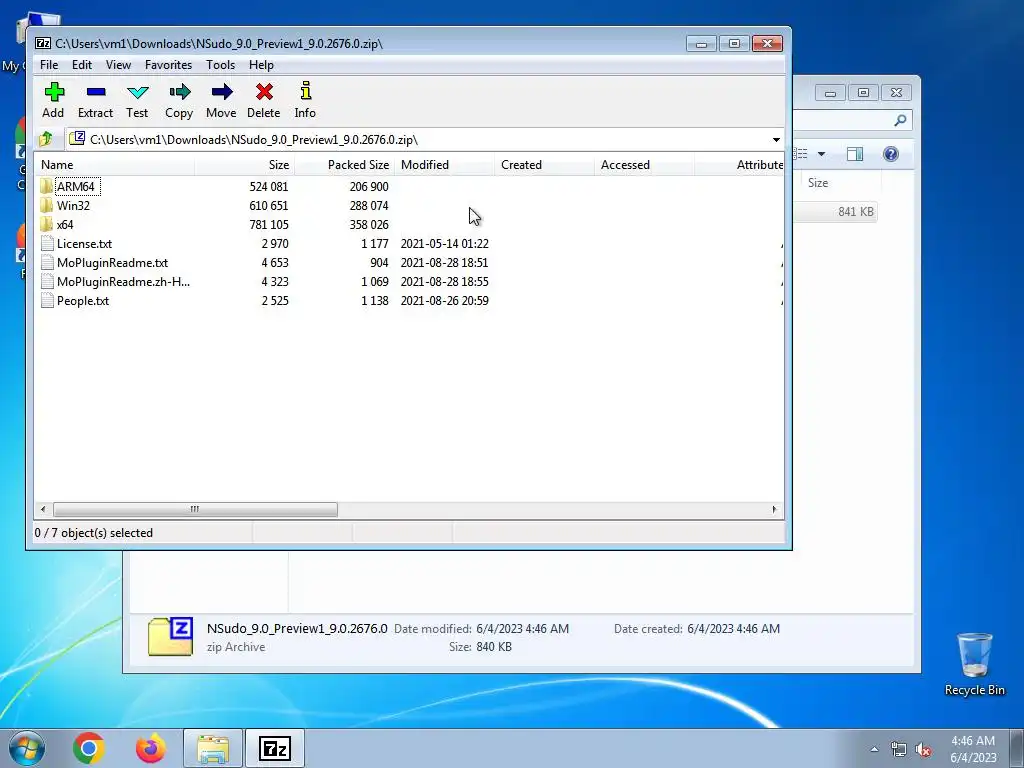Click scrollbar left arrow
1024x768 pixels.
(x=43, y=509)
